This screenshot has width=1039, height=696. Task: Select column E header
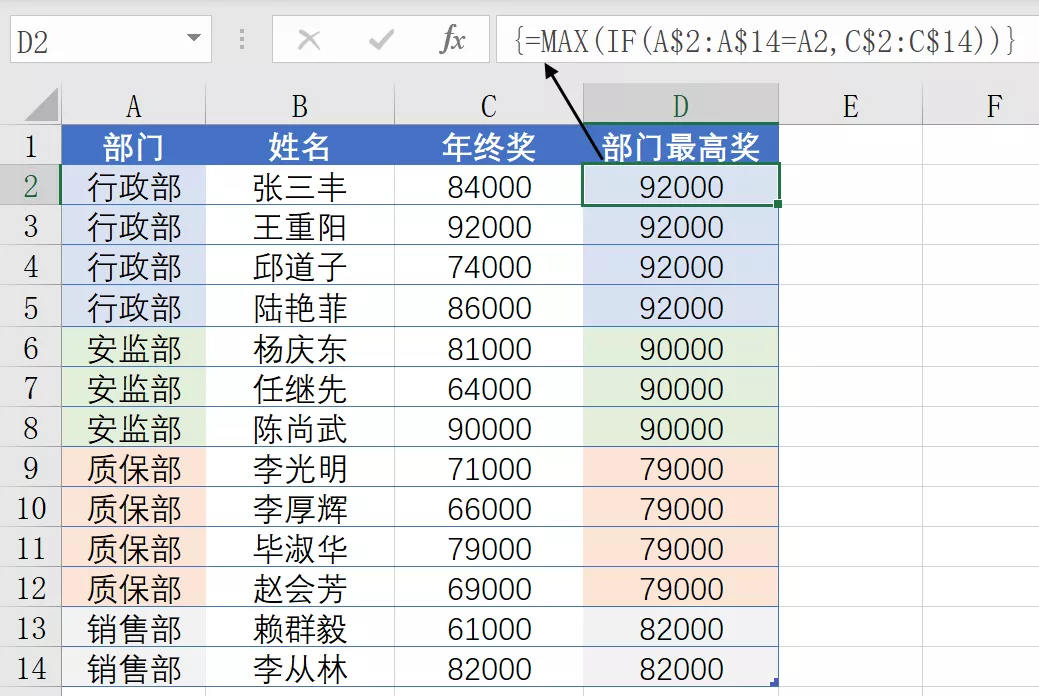pyautogui.click(x=850, y=105)
